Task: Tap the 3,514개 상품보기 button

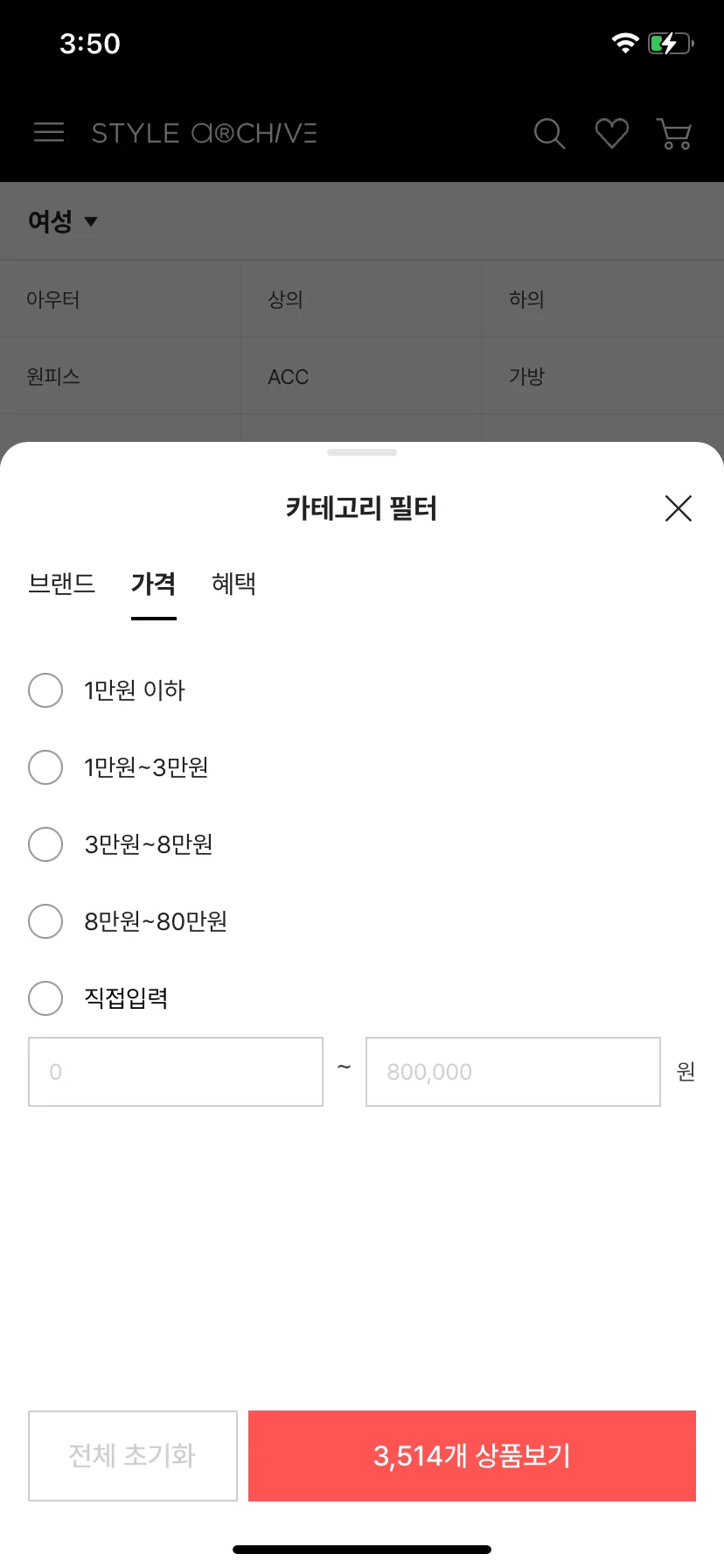Action: coord(472,1456)
